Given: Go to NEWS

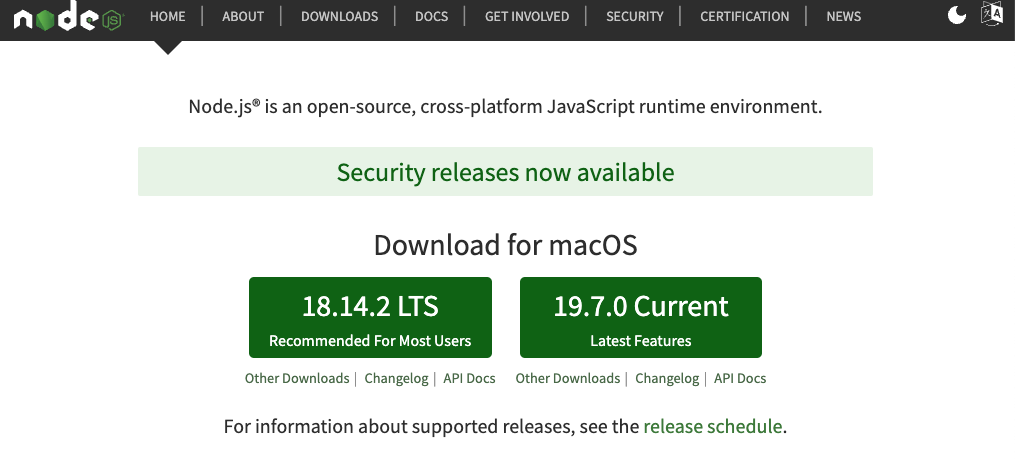Looking at the screenshot, I should [843, 17].
